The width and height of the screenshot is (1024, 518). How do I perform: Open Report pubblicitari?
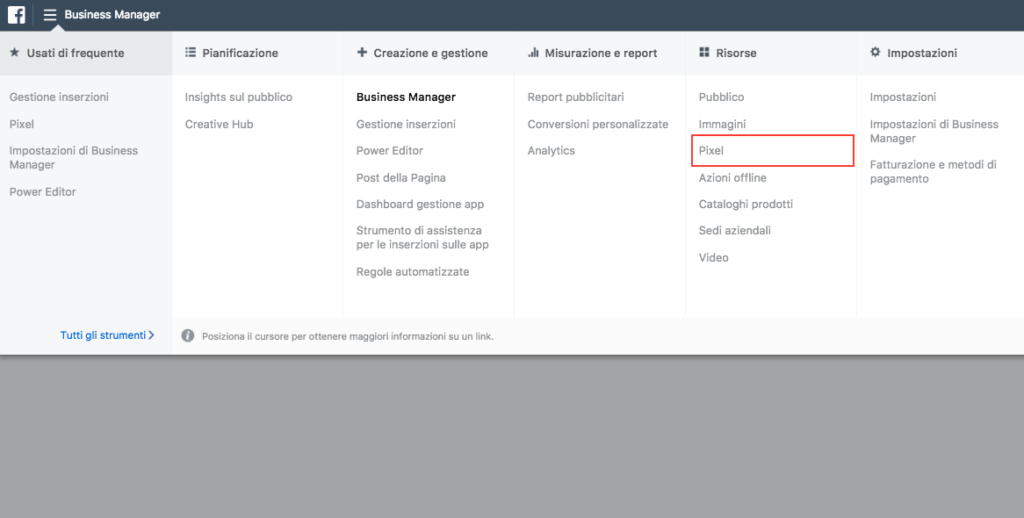tap(575, 97)
